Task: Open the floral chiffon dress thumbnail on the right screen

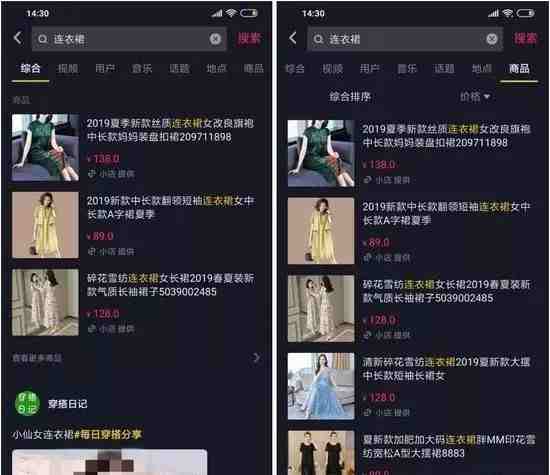Action: point(321,308)
